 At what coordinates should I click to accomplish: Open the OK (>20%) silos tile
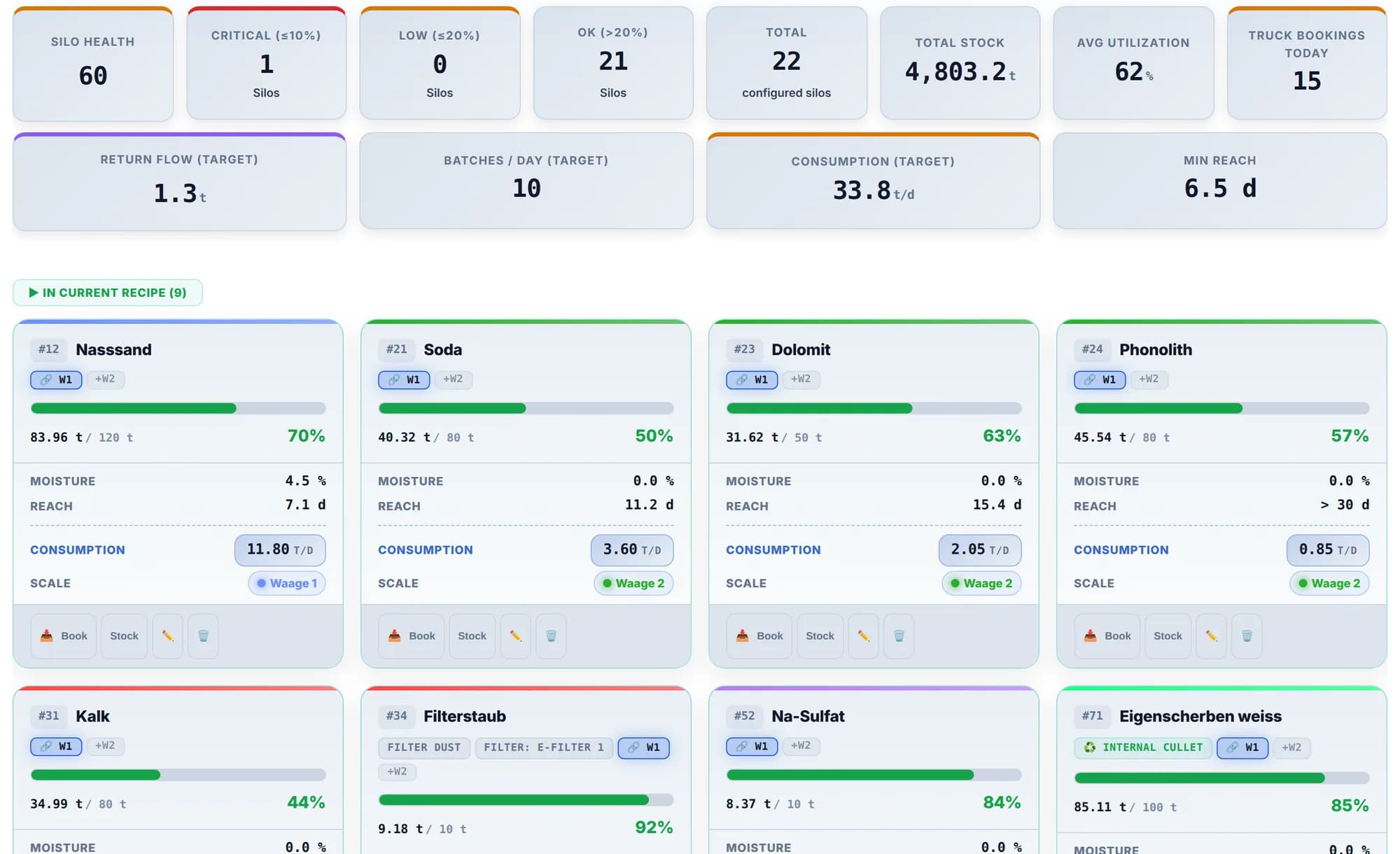[613, 63]
